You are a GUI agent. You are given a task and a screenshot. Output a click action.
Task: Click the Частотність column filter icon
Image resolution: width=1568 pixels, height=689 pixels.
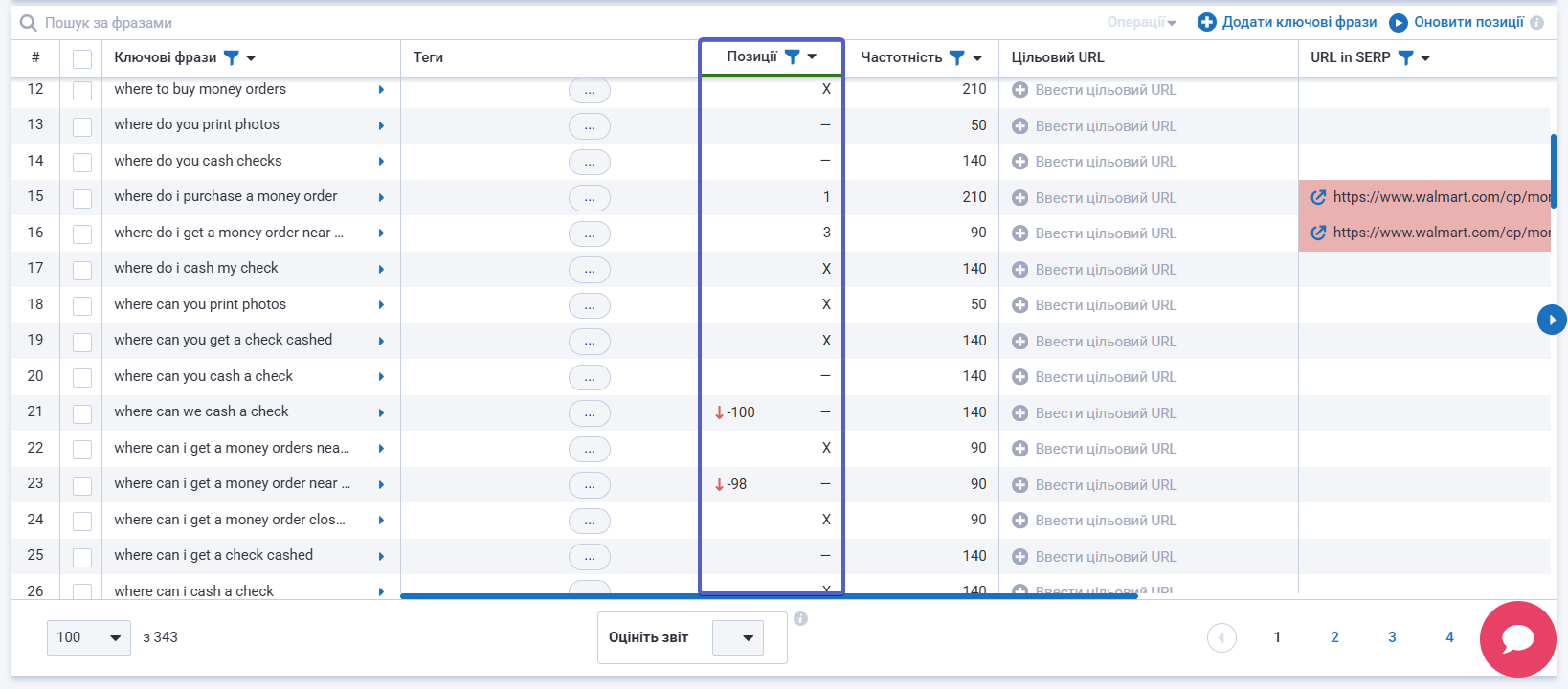[x=956, y=57]
